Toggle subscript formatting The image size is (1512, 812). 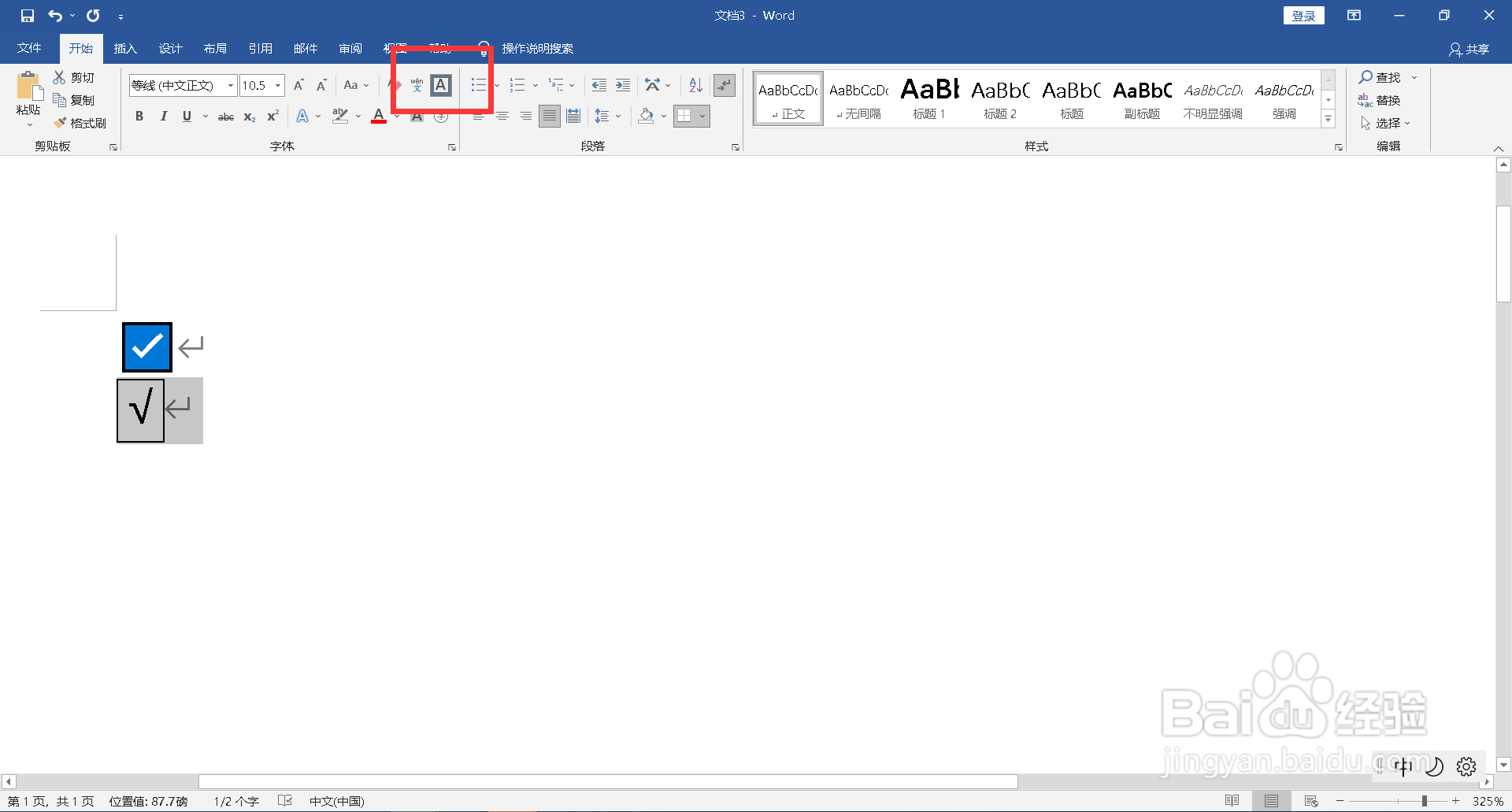tap(250, 117)
